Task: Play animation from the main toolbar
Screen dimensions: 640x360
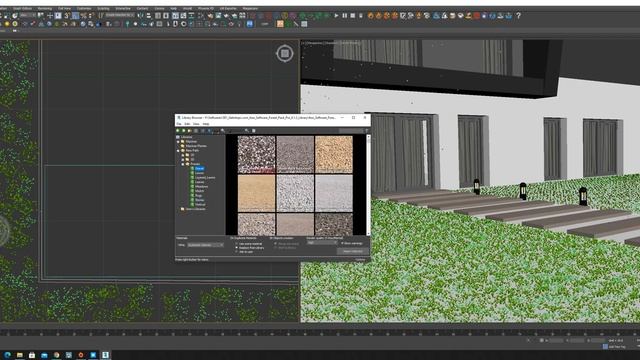Action: coord(336,16)
